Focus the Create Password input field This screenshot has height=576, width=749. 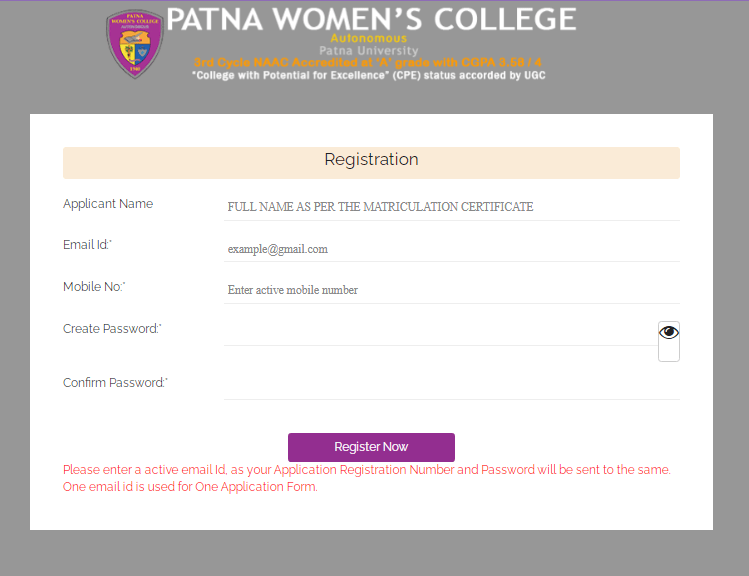point(441,332)
